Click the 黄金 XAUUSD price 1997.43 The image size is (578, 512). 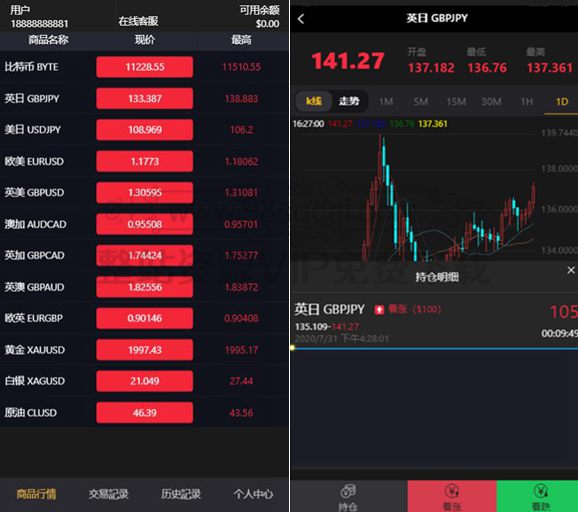pyautogui.click(x=144, y=350)
